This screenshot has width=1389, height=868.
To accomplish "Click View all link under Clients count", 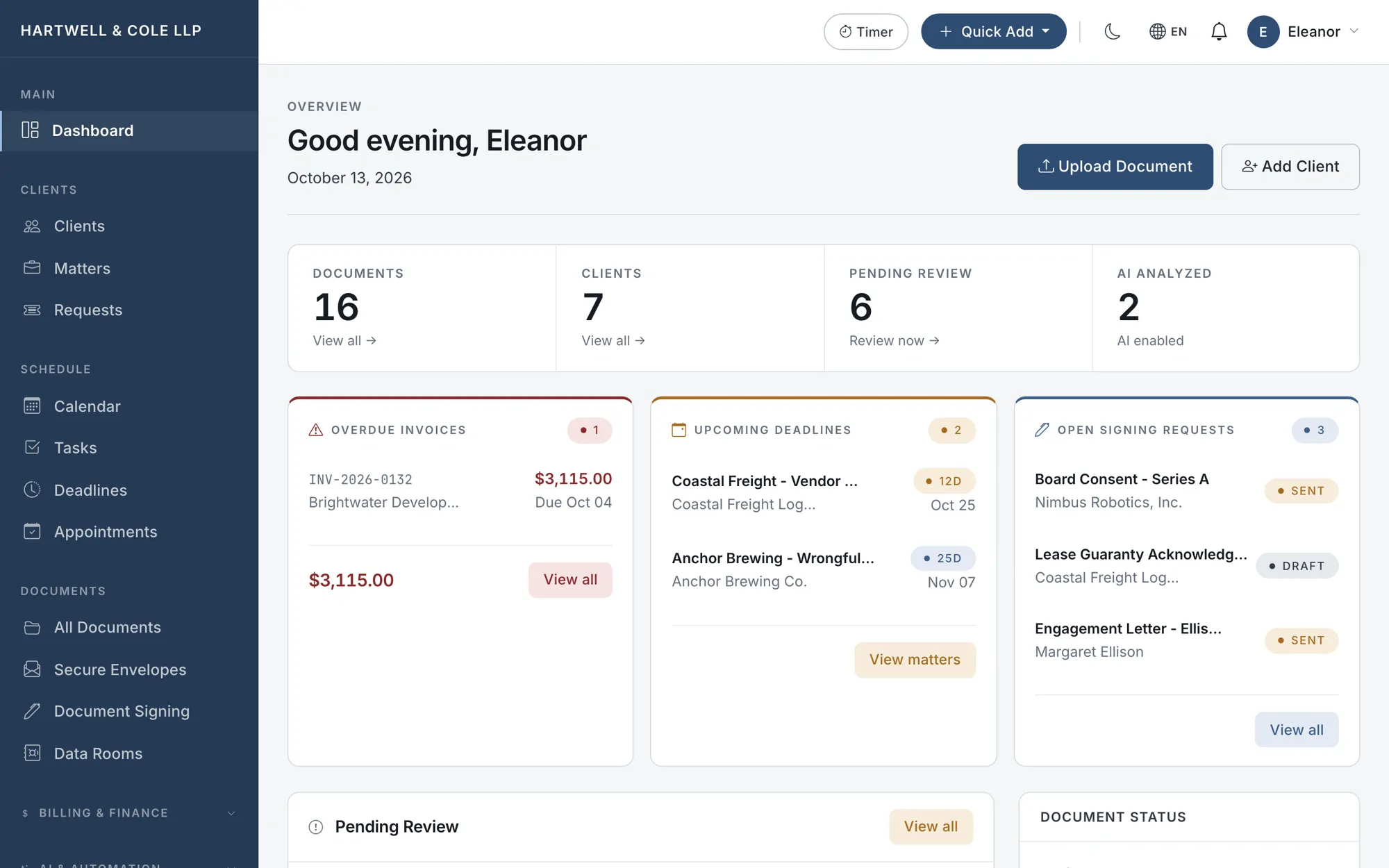I will pyautogui.click(x=613, y=340).
